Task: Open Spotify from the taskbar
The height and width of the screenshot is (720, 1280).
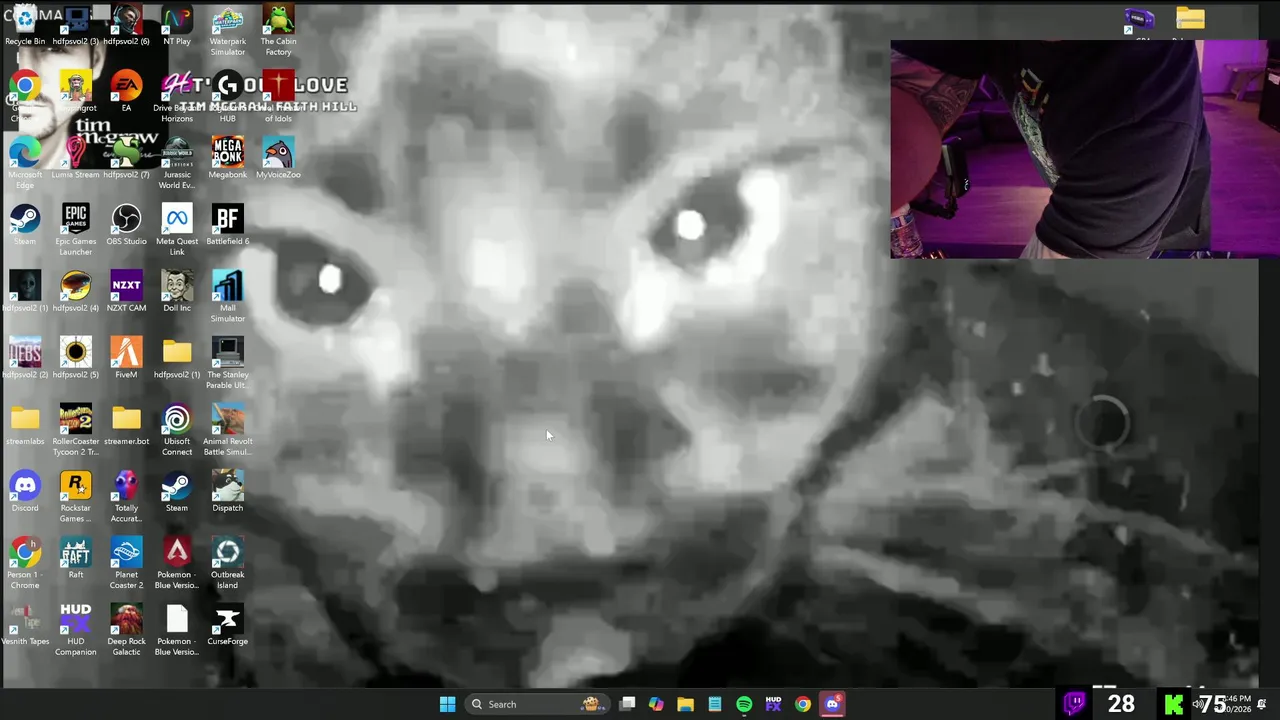Action: [744, 704]
